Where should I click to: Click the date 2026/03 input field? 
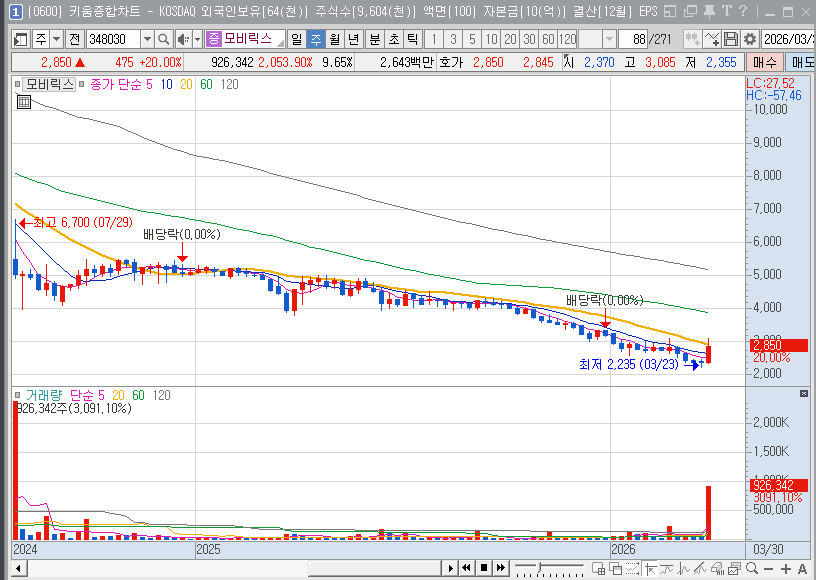coord(788,39)
